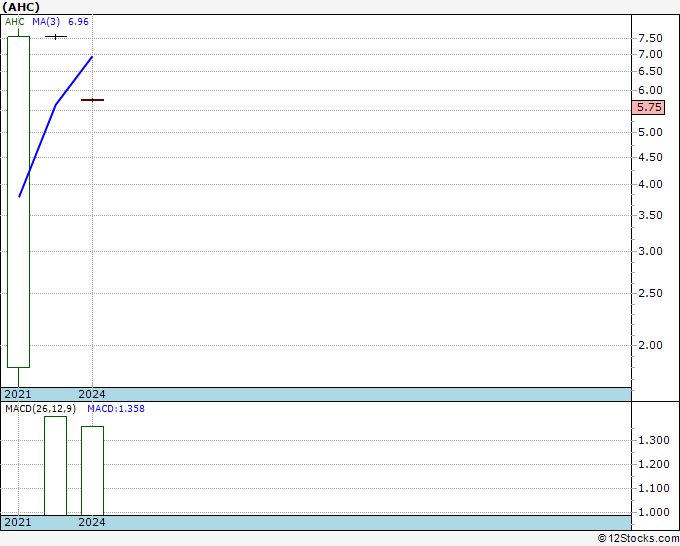Click the 1.100 MACD axis label
This screenshot has width=680, height=546.
point(654,488)
